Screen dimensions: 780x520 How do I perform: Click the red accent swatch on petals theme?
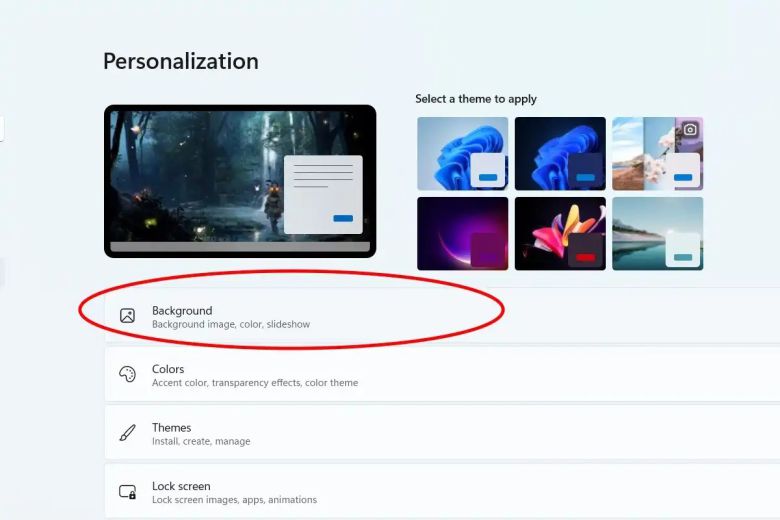click(585, 257)
